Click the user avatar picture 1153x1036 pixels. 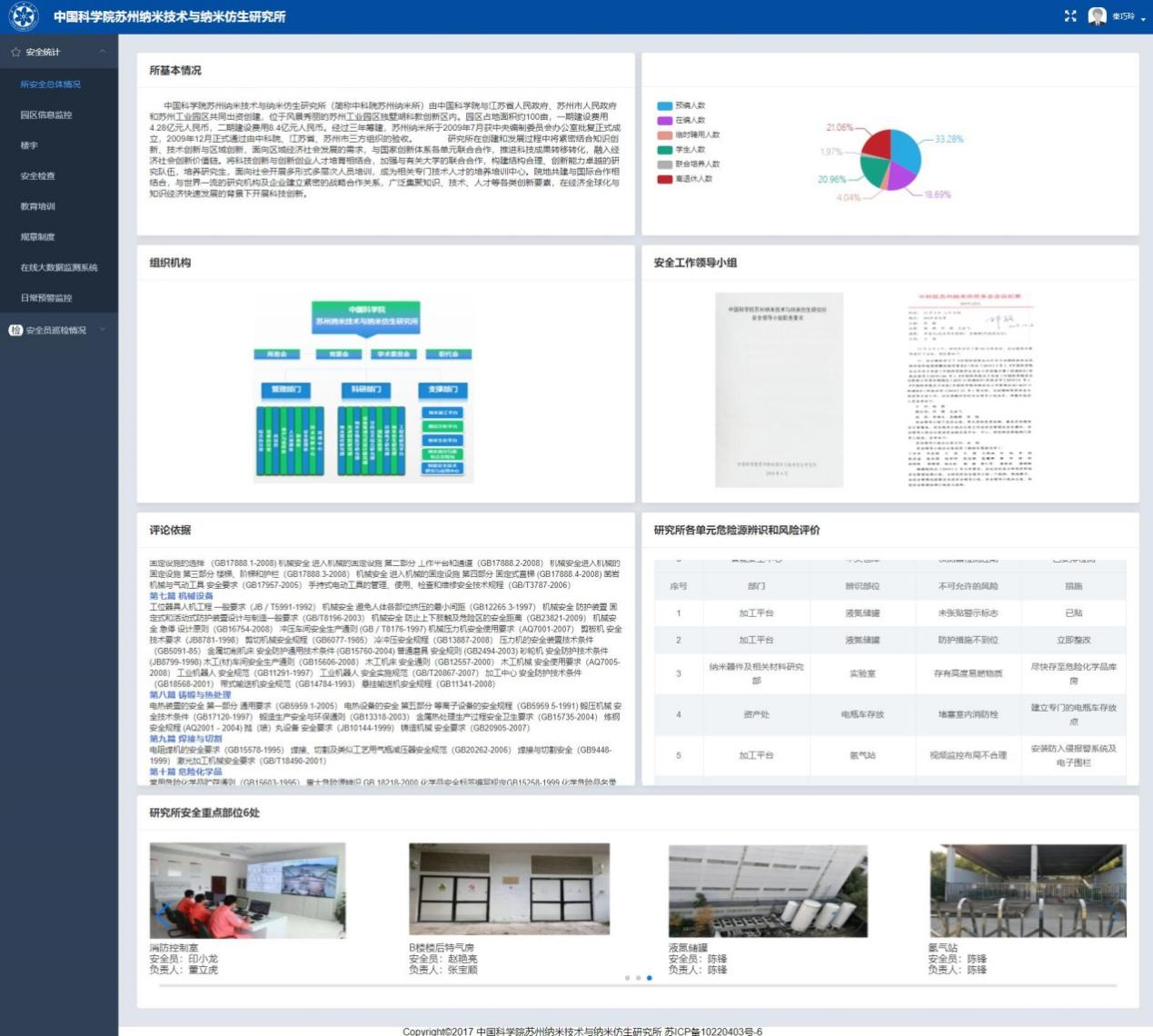tap(1097, 16)
